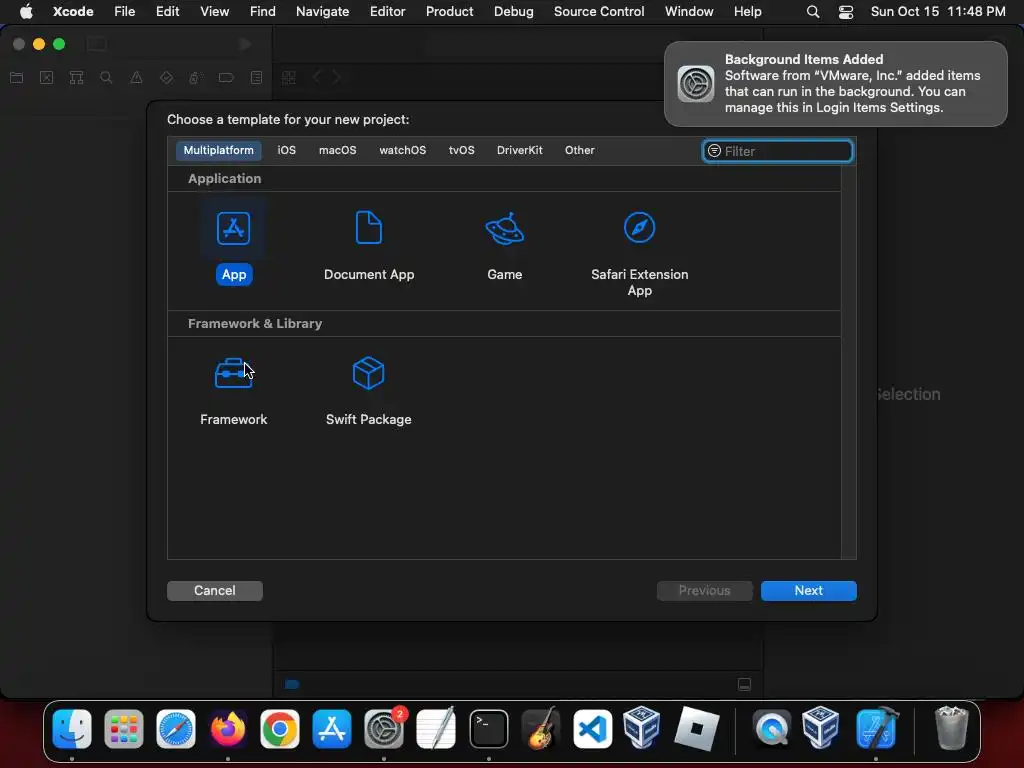This screenshot has height=768, width=1024.
Task: Open the related items grid icon
Action: tap(289, 78)
